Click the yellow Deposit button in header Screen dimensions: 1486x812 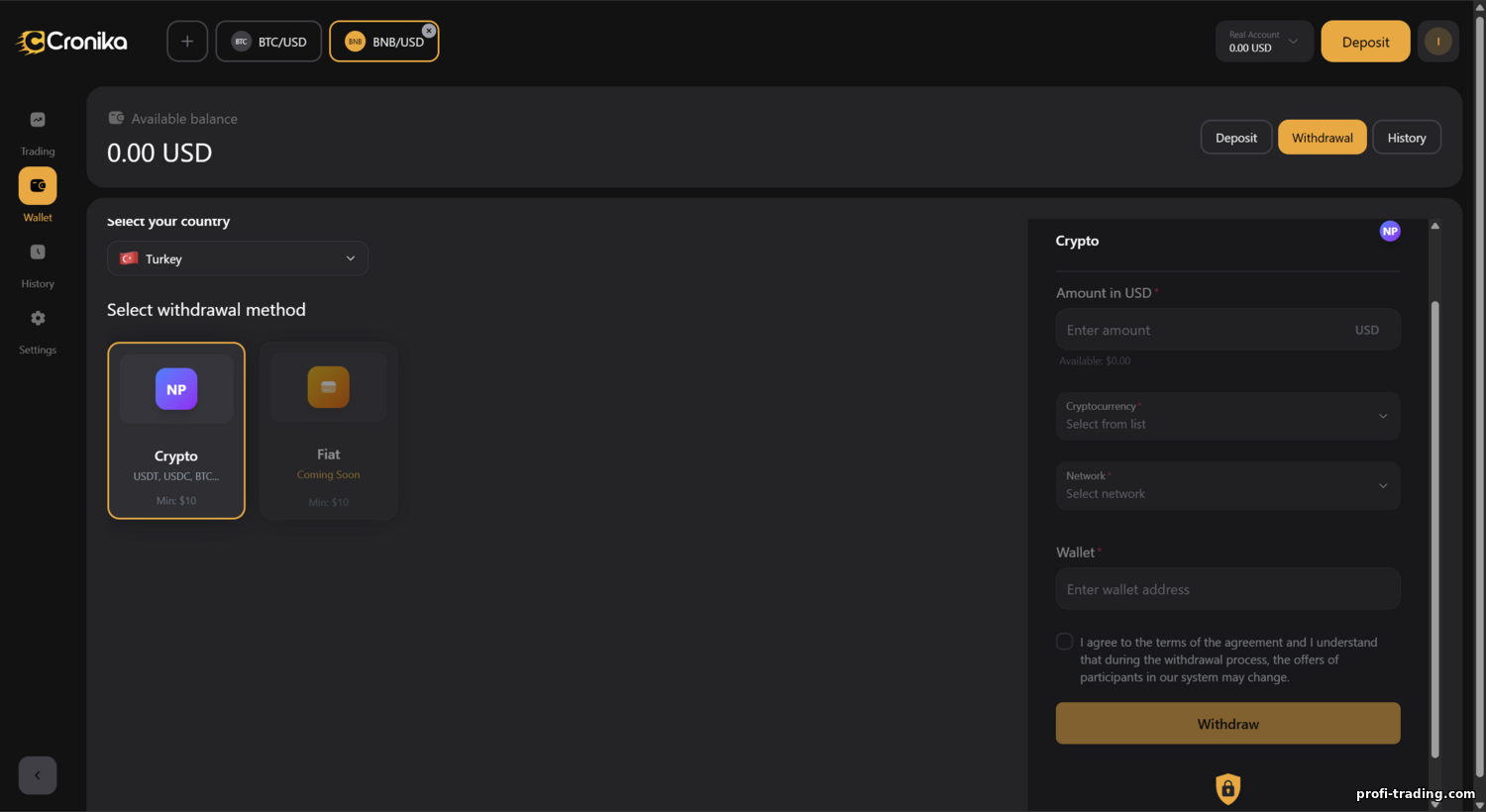coord(1365,42)
